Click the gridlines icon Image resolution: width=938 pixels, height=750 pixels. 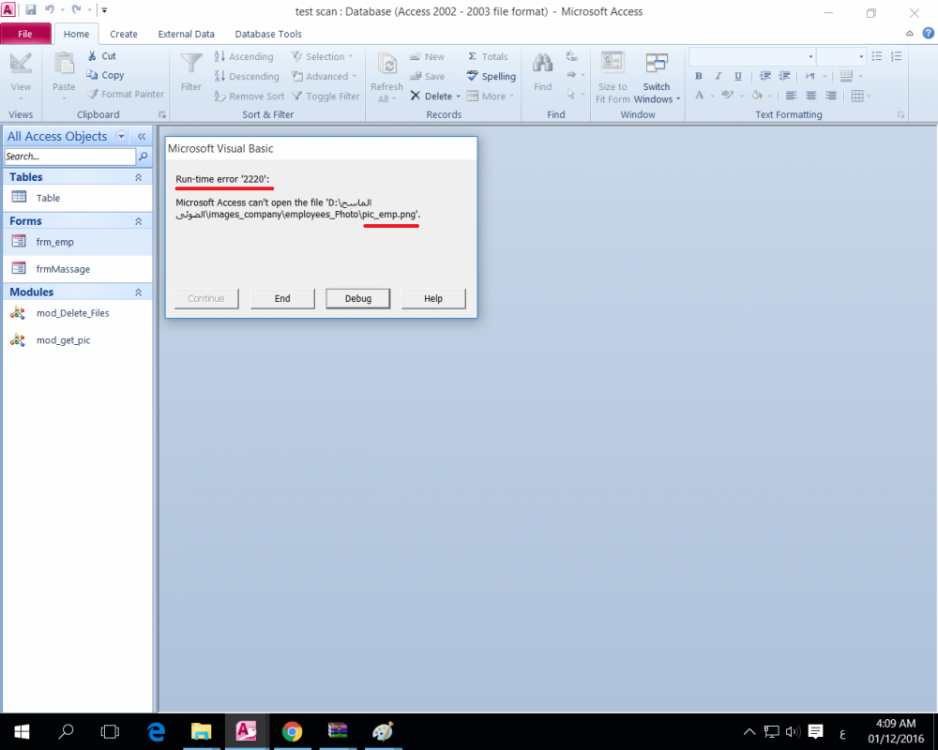tap(857, 96)
